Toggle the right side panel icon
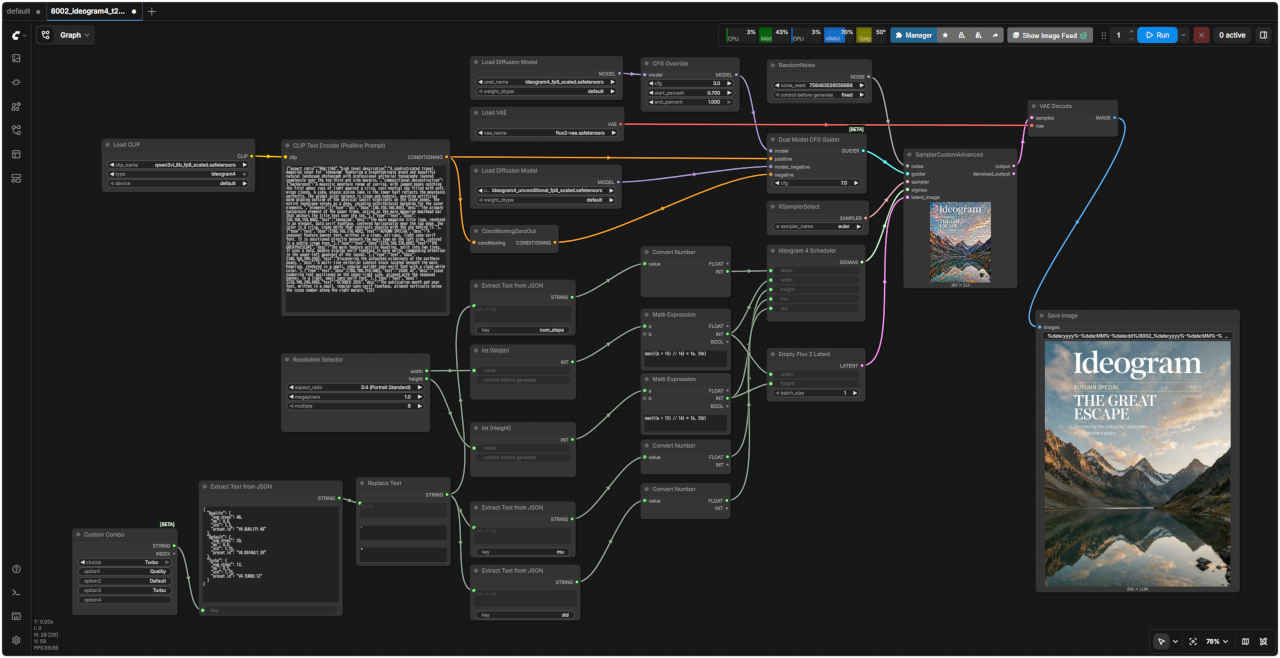Image resolution: width=1280 pixels, height=658 pixels. point(1263,35)
